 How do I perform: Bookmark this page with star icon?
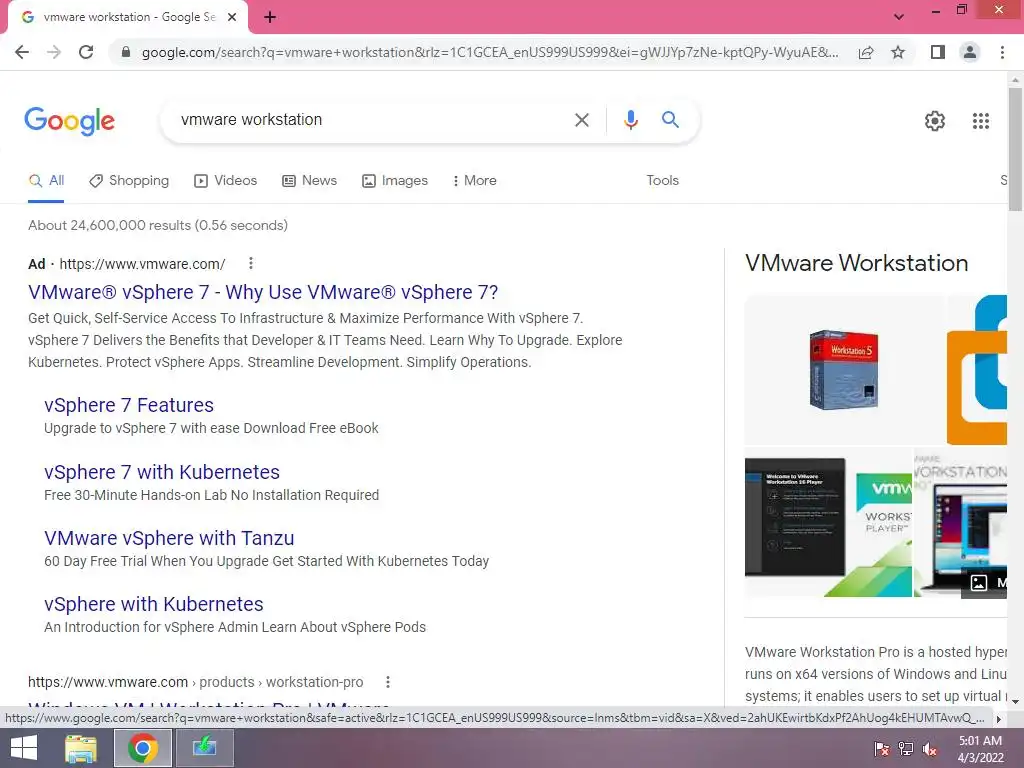click(898, 52)
